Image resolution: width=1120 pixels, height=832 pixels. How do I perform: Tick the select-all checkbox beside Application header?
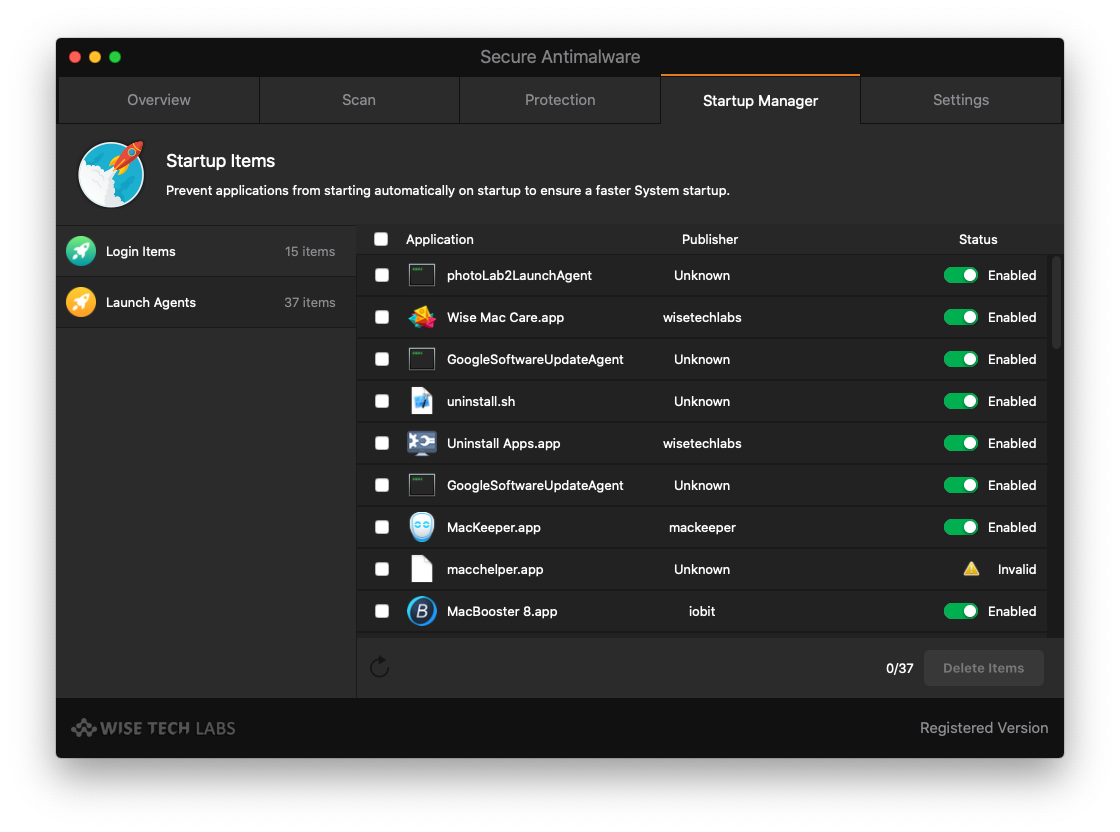click(x=381, y=239)
